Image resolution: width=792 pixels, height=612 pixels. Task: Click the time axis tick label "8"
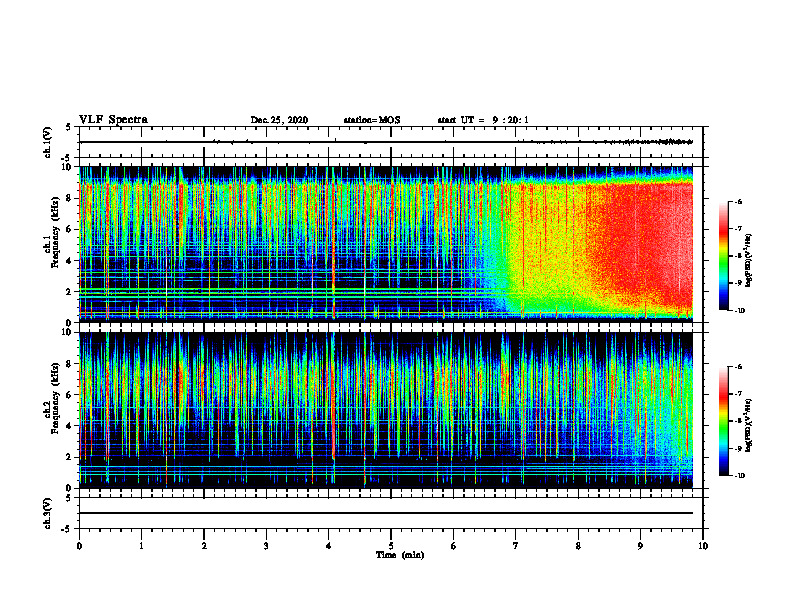578,546
